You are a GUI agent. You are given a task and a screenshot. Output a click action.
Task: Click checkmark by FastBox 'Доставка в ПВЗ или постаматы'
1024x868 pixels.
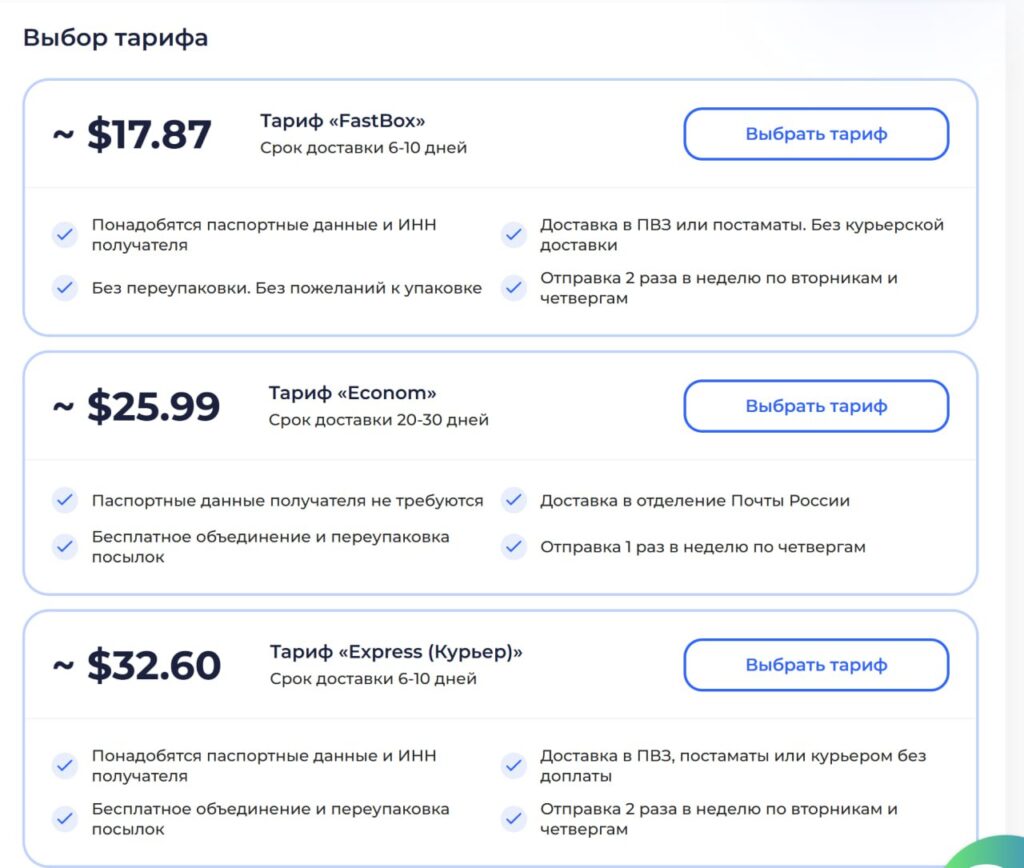click(514, 234)
